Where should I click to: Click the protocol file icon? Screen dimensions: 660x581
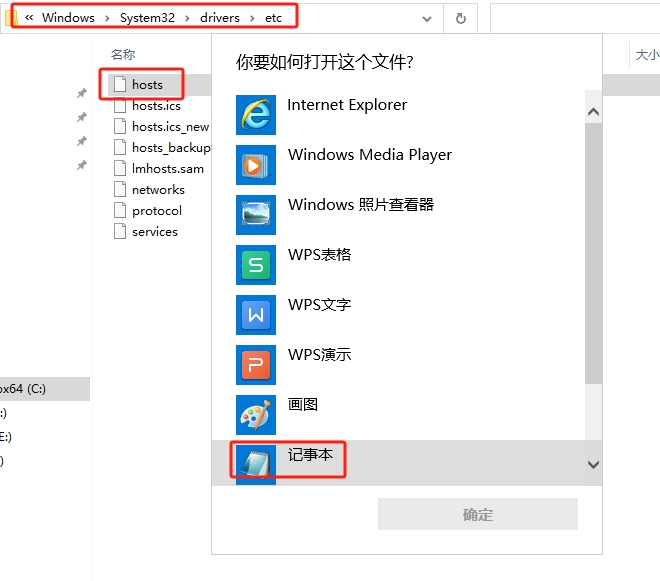pos(120,210)
